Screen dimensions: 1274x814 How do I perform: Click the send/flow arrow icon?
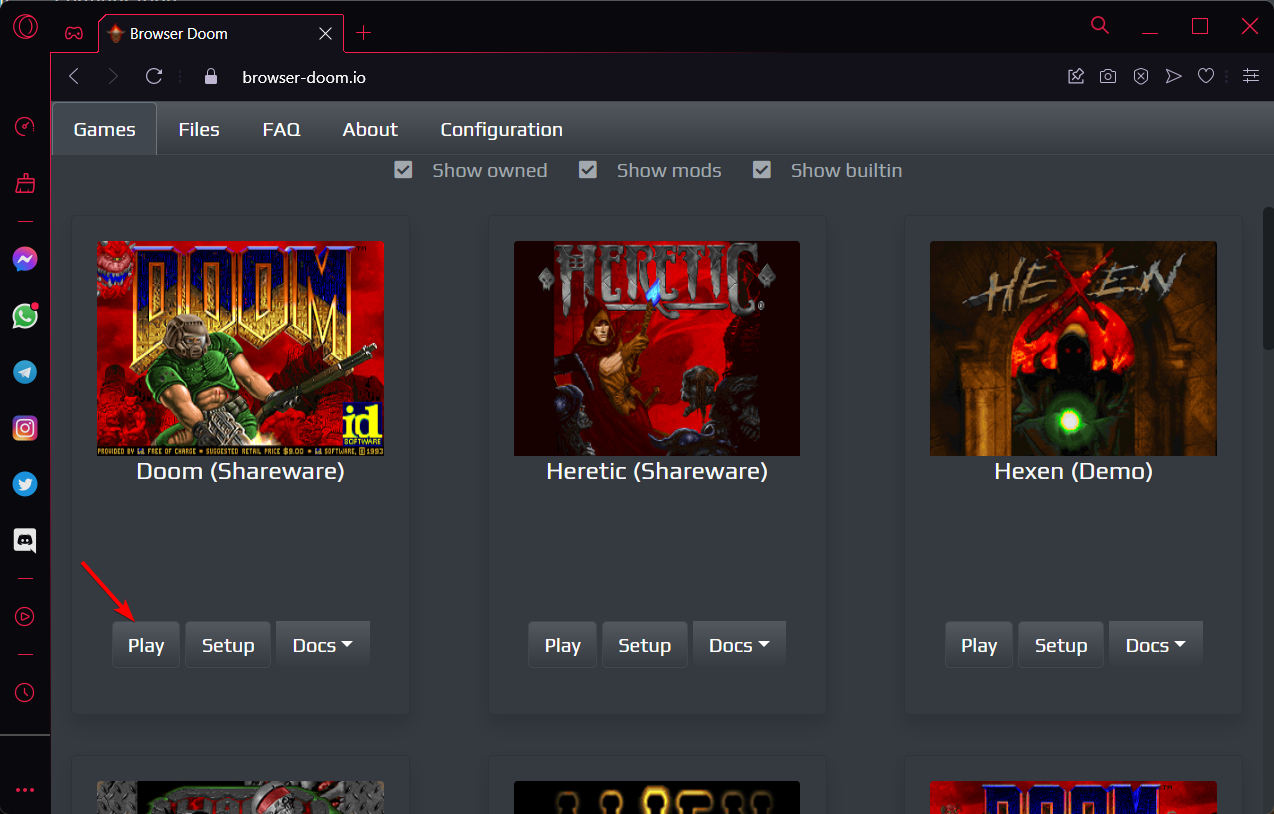1174,76
